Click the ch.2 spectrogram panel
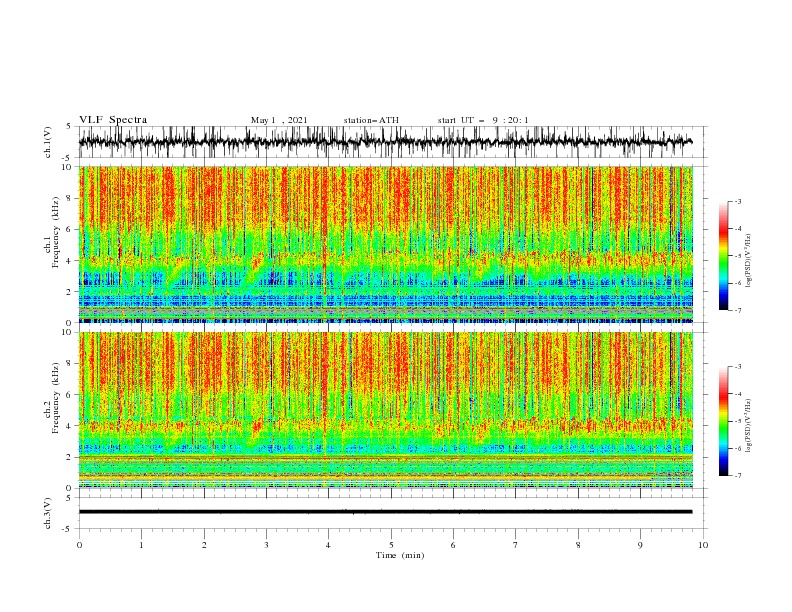The image size is (792, 612). [x=386, y=410]
